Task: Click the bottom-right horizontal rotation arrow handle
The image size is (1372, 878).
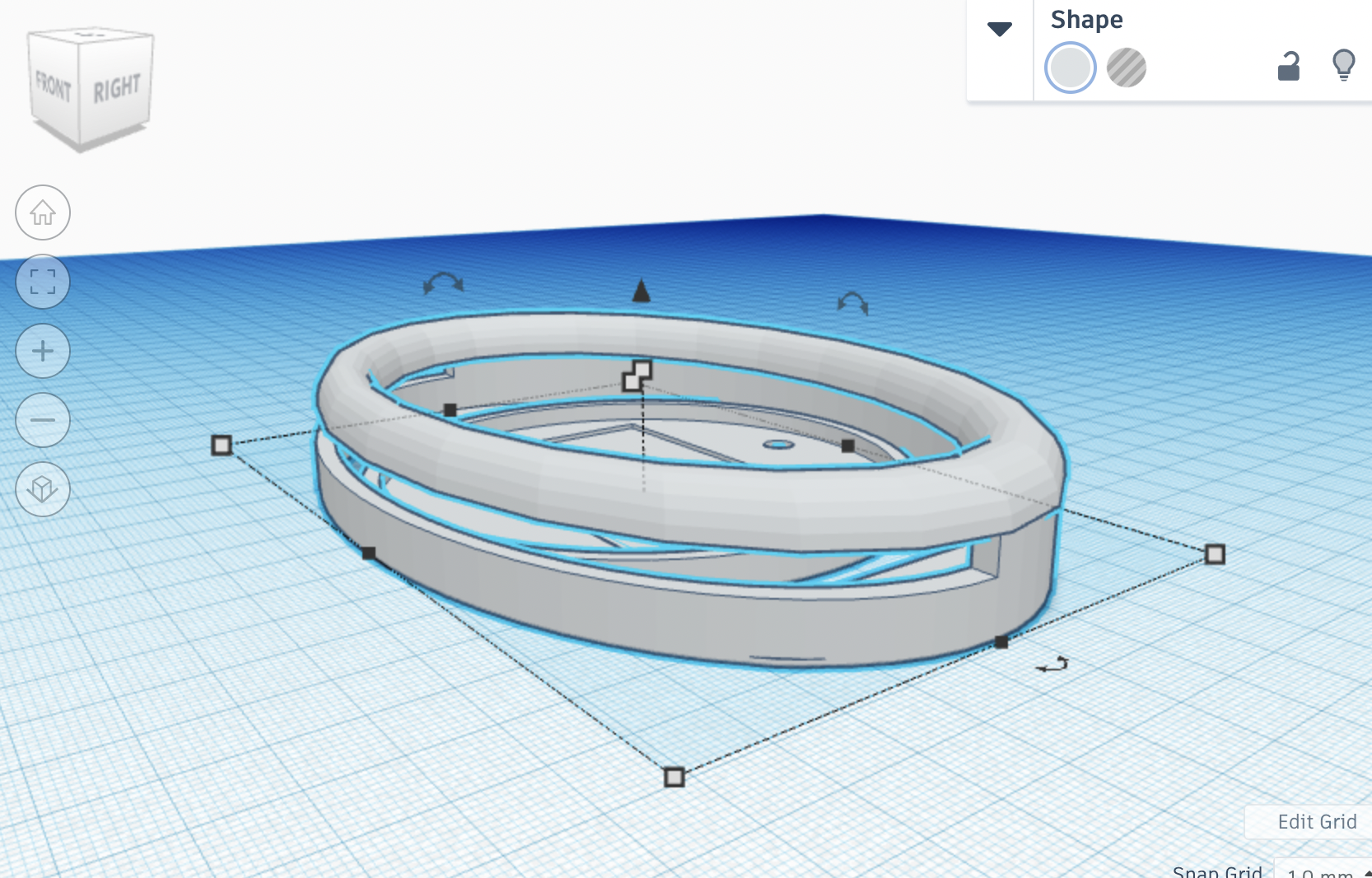Action: coord(1052,664)
